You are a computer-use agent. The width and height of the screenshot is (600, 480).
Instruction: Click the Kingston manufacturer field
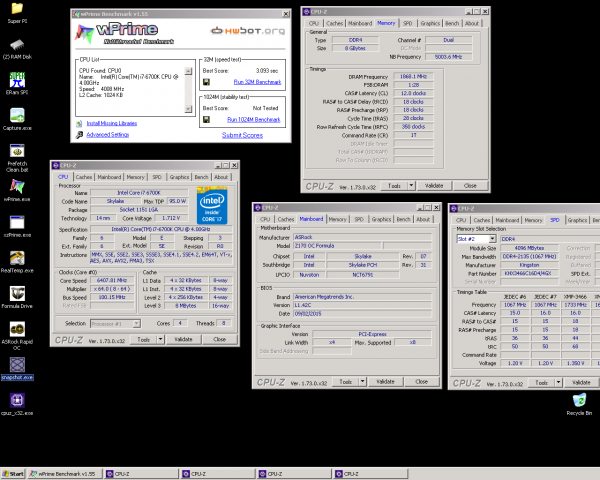529,265
